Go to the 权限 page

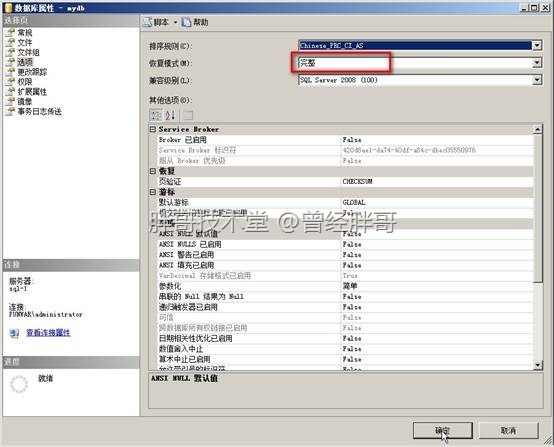pos(25,82)
